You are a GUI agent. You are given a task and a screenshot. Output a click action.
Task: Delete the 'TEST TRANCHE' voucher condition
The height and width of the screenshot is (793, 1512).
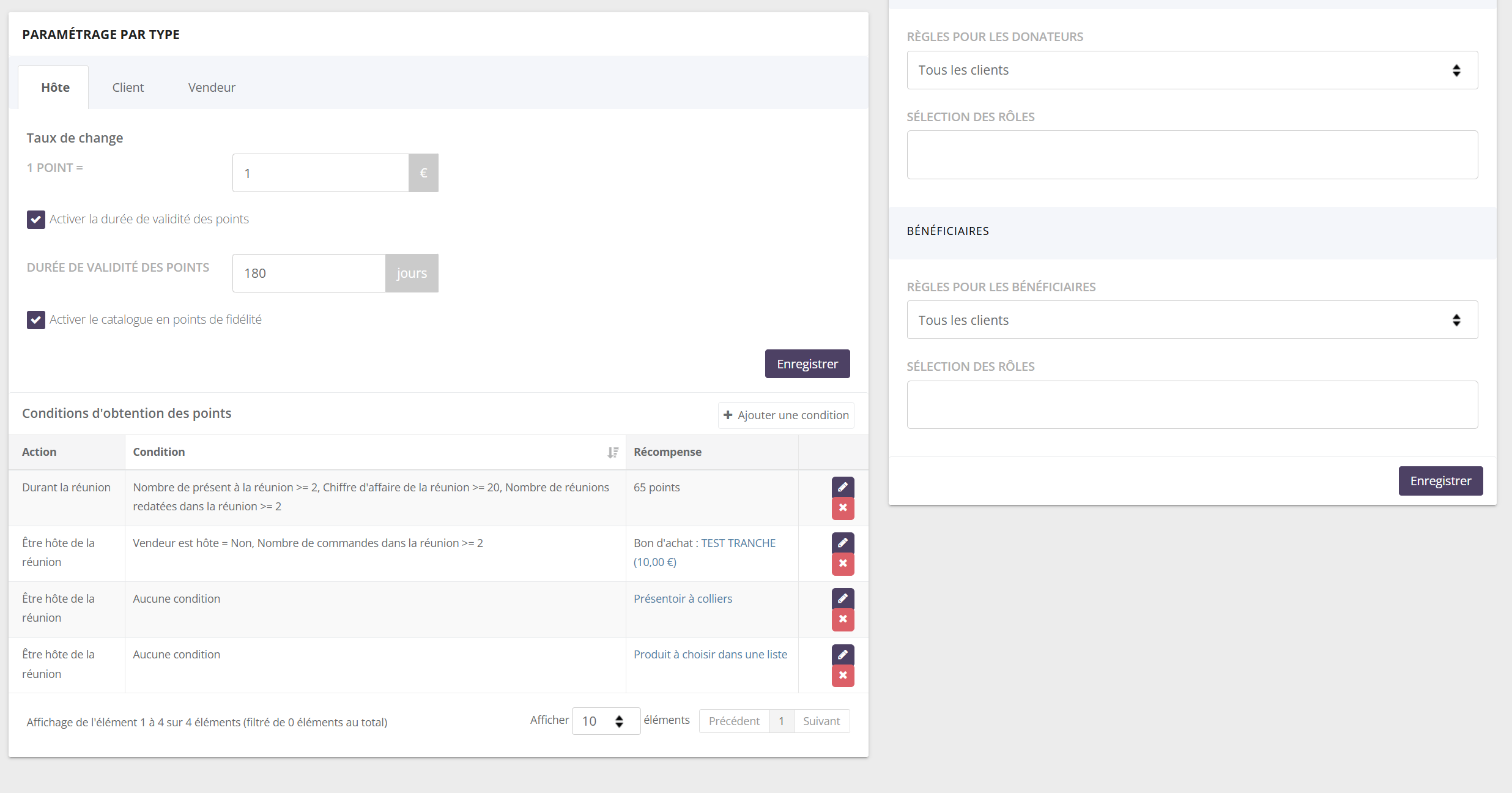842,564
